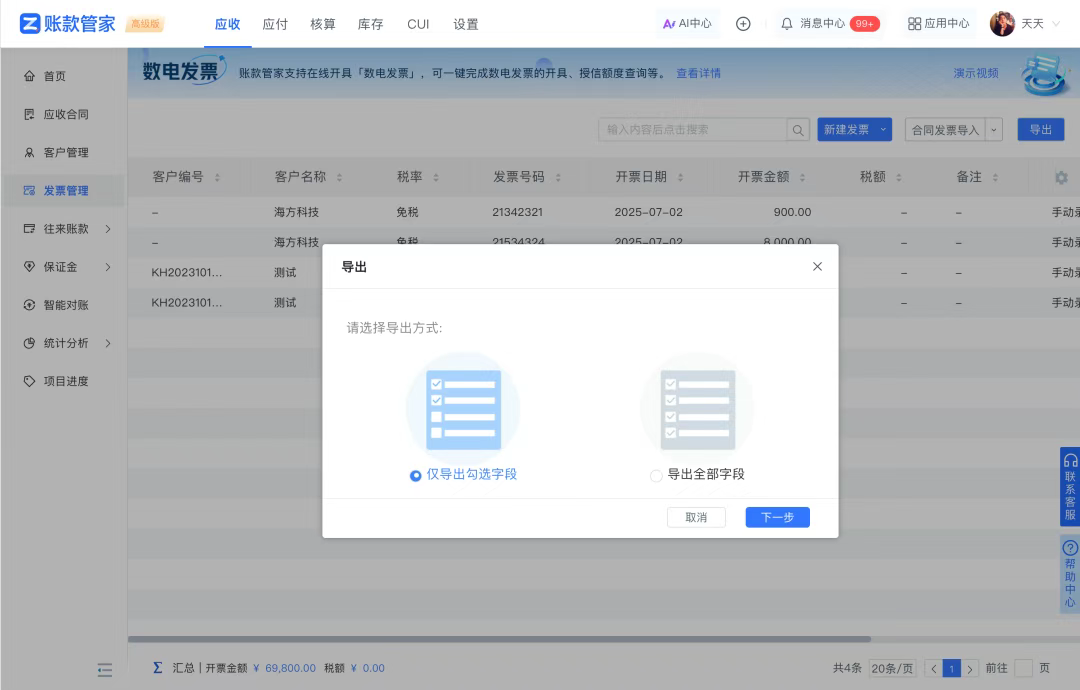The width and height of the screenshot is (1080, 690).
Task: Click the 900.00 amount cell
Action: pos(792,212)
